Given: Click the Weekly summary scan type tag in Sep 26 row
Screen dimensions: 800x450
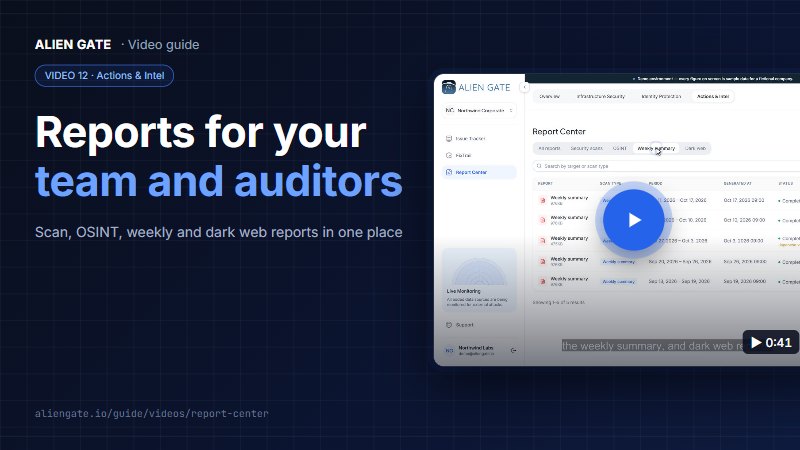Looking at the screenshot, I should tap(618, 262).
